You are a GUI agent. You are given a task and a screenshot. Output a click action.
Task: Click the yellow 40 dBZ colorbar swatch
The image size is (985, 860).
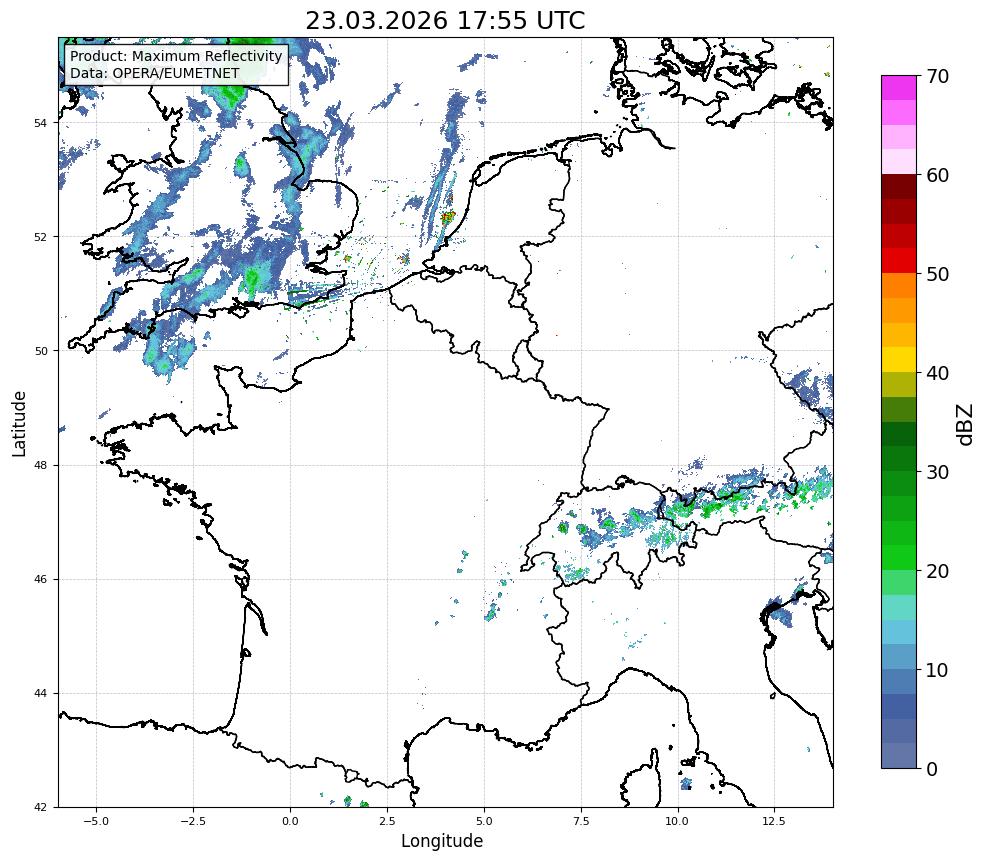click(899, 360)
